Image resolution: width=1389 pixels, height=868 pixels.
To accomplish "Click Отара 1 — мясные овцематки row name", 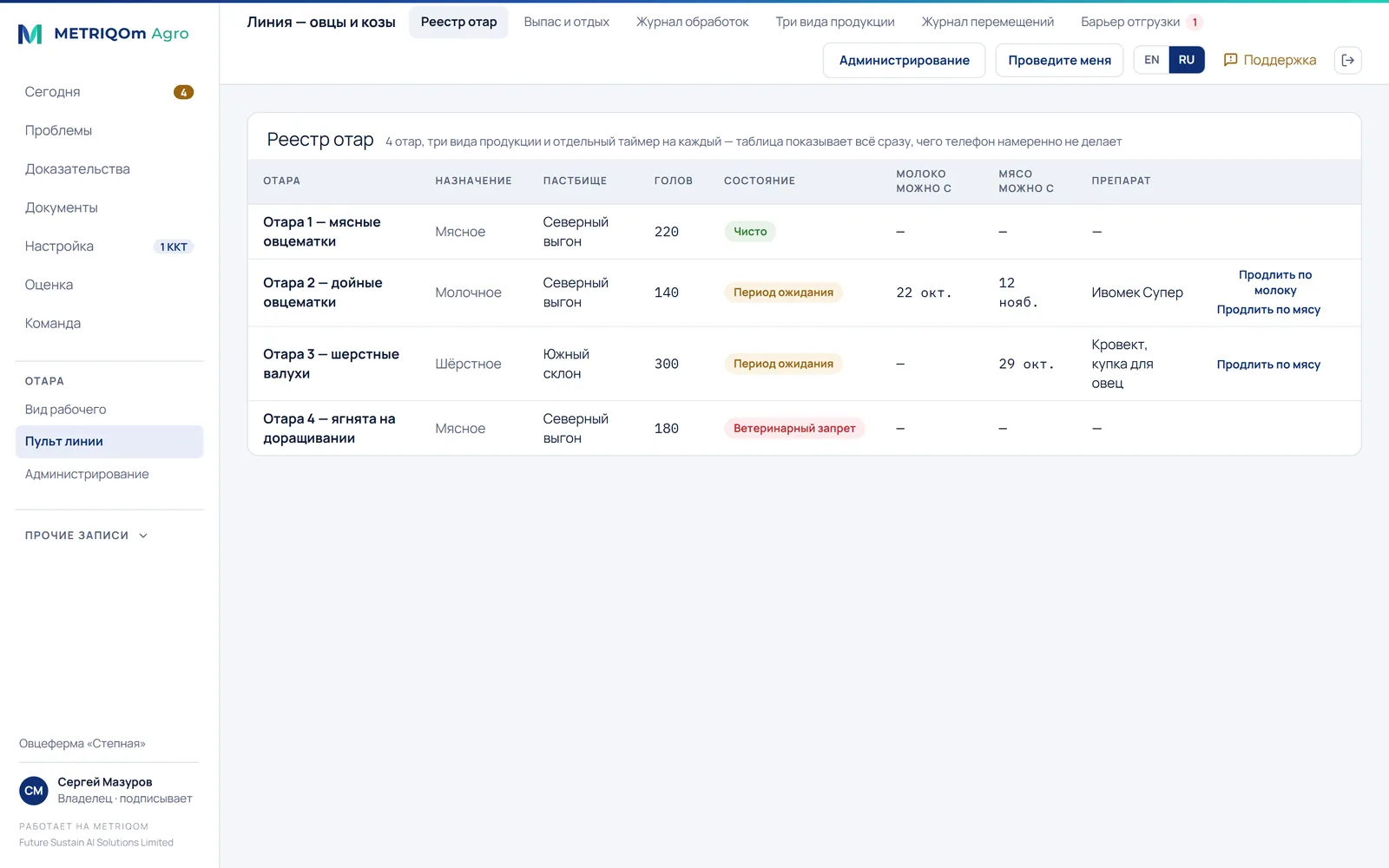I will point(322,232).
